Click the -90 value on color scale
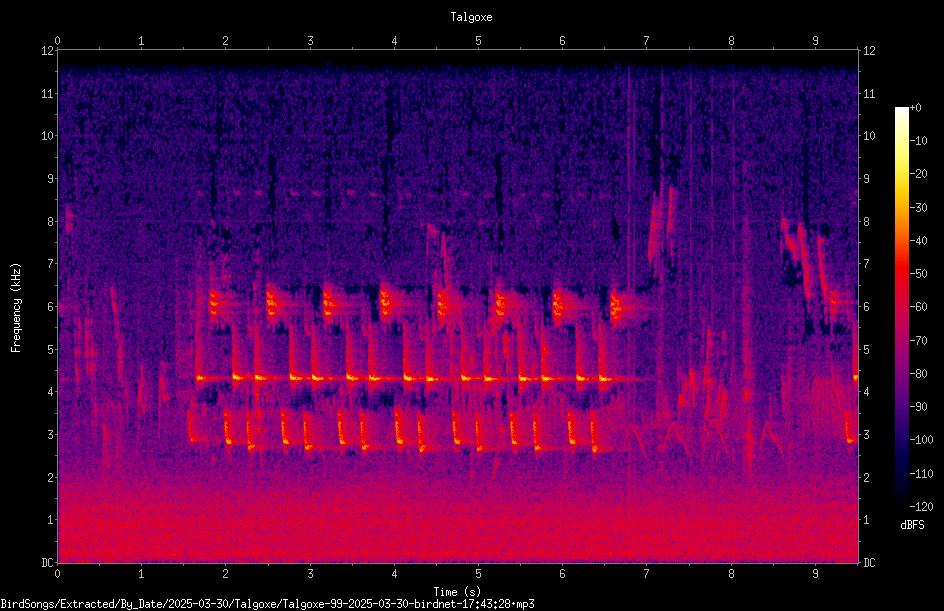Image resolution: width=944 pixels, height=611 pixels. tap(918, 407)
